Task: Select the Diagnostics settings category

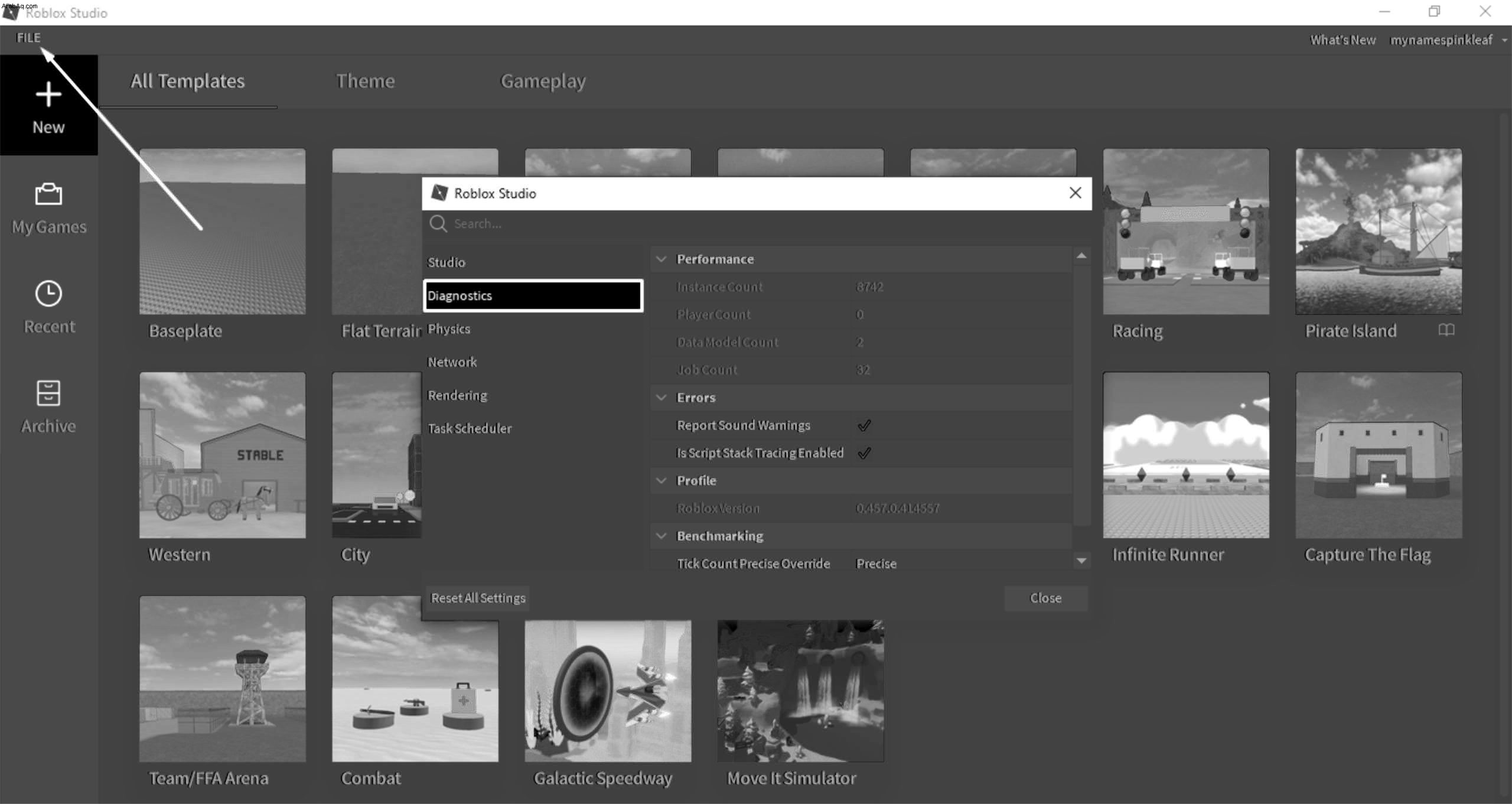Action: coord(533,295)
